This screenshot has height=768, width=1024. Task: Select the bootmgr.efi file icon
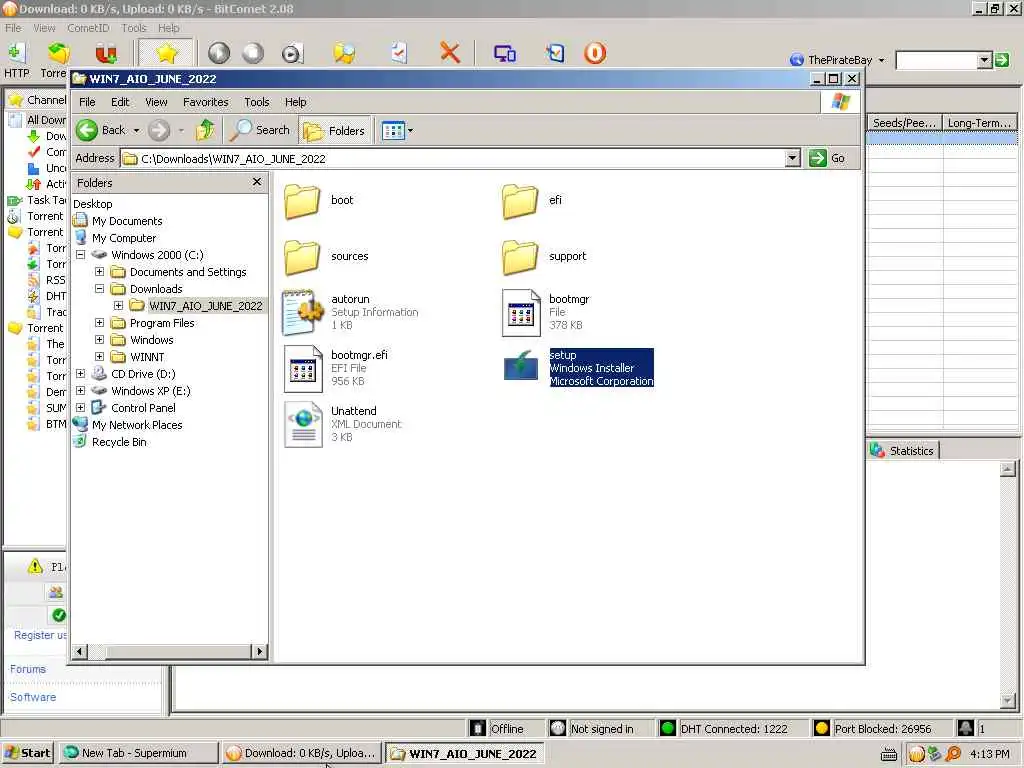coord(303,369)
